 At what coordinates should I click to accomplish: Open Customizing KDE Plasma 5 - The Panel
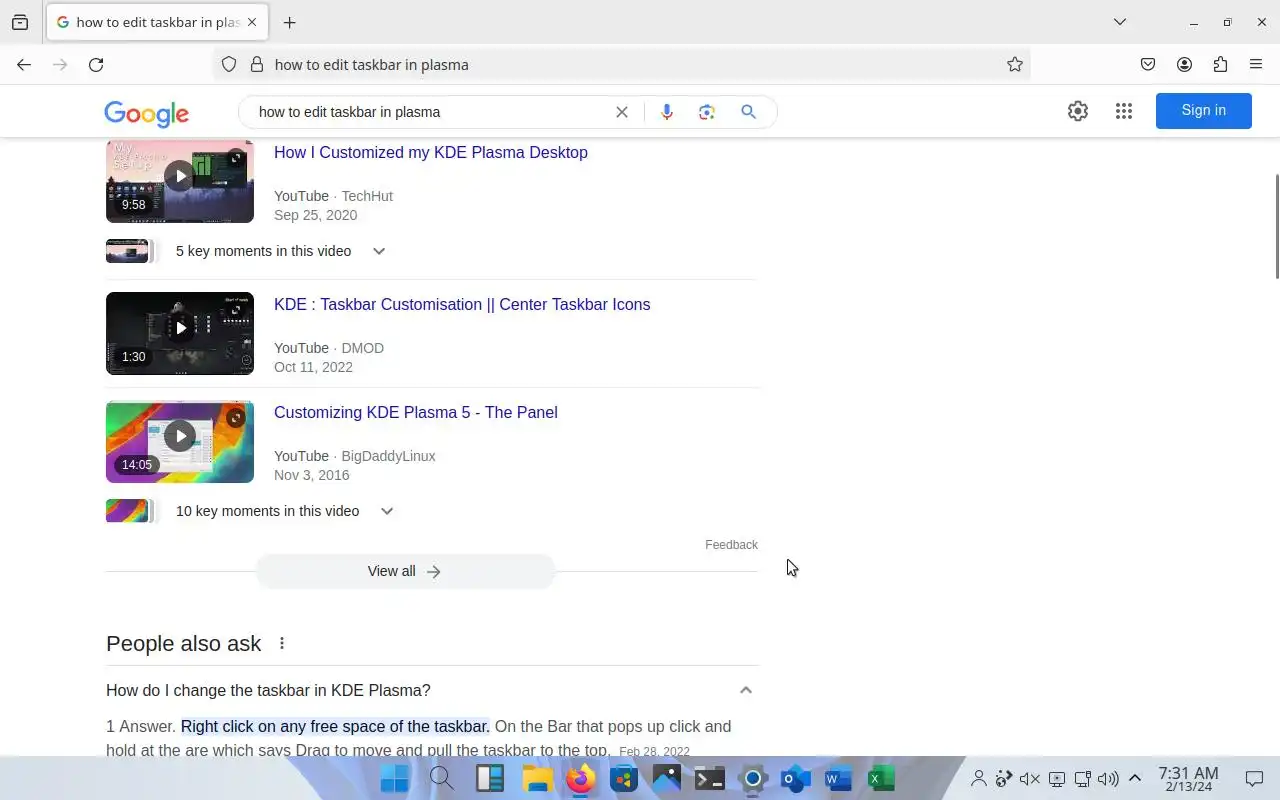click(416, 413)
